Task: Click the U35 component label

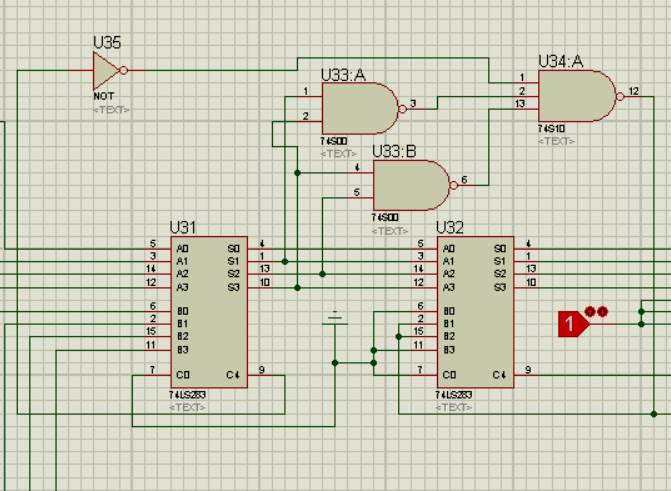Action: tap(107, 42)
